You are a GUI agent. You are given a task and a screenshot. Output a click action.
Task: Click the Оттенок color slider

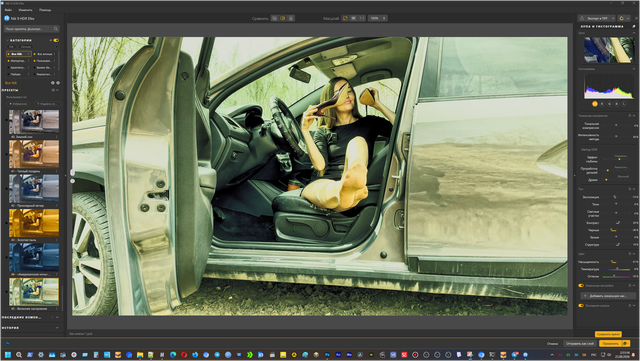(616, 276)
